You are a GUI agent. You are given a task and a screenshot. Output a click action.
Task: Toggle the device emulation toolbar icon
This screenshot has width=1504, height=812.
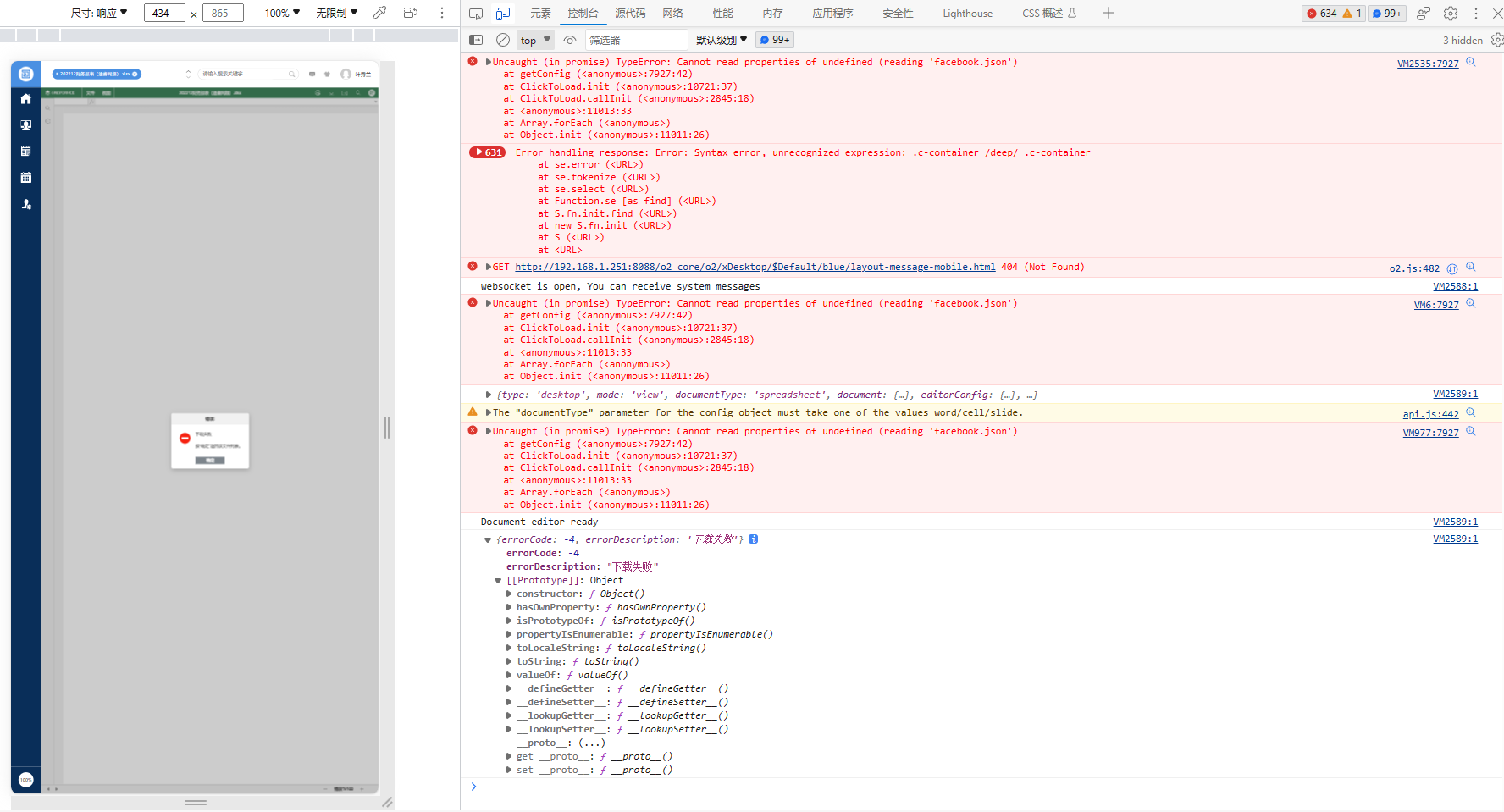click(x=503, y=14)
